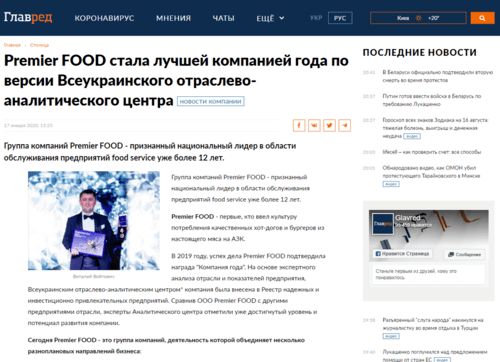Click the orange search magnifier button

[x=482, y=18]
